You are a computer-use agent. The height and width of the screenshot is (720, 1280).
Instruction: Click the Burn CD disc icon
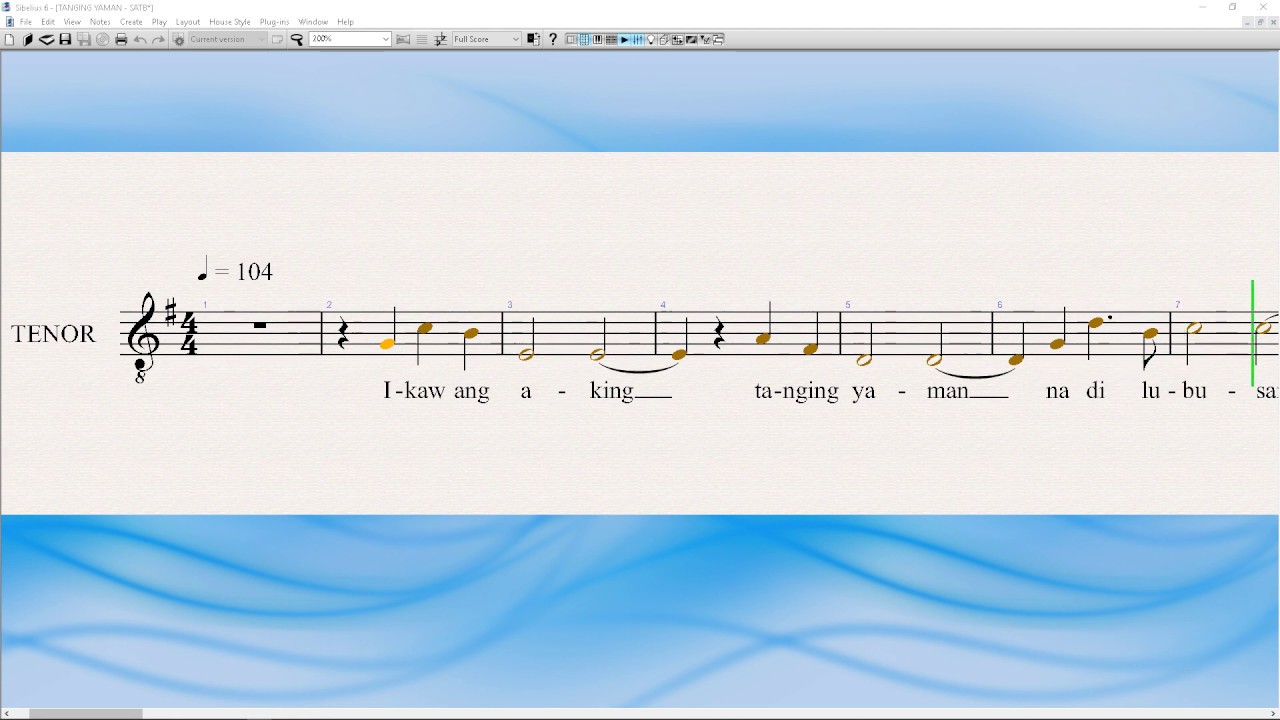(102, 39)
